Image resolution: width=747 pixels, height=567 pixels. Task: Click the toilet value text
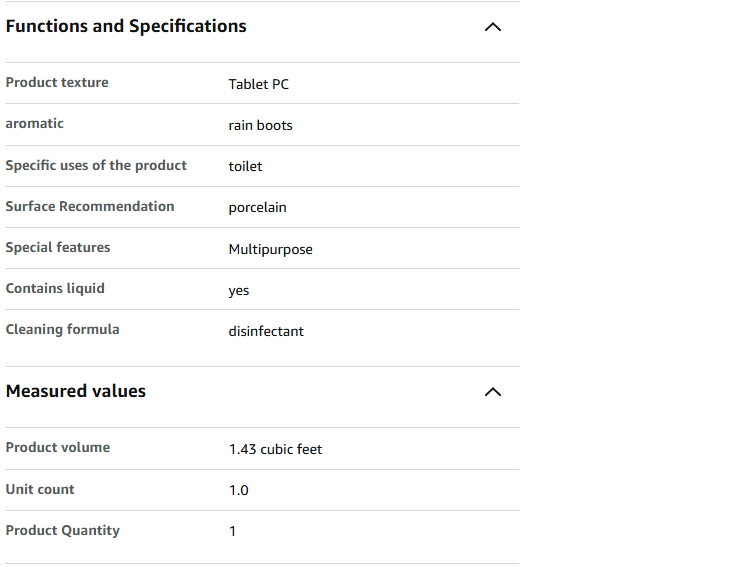coord(245,166)
